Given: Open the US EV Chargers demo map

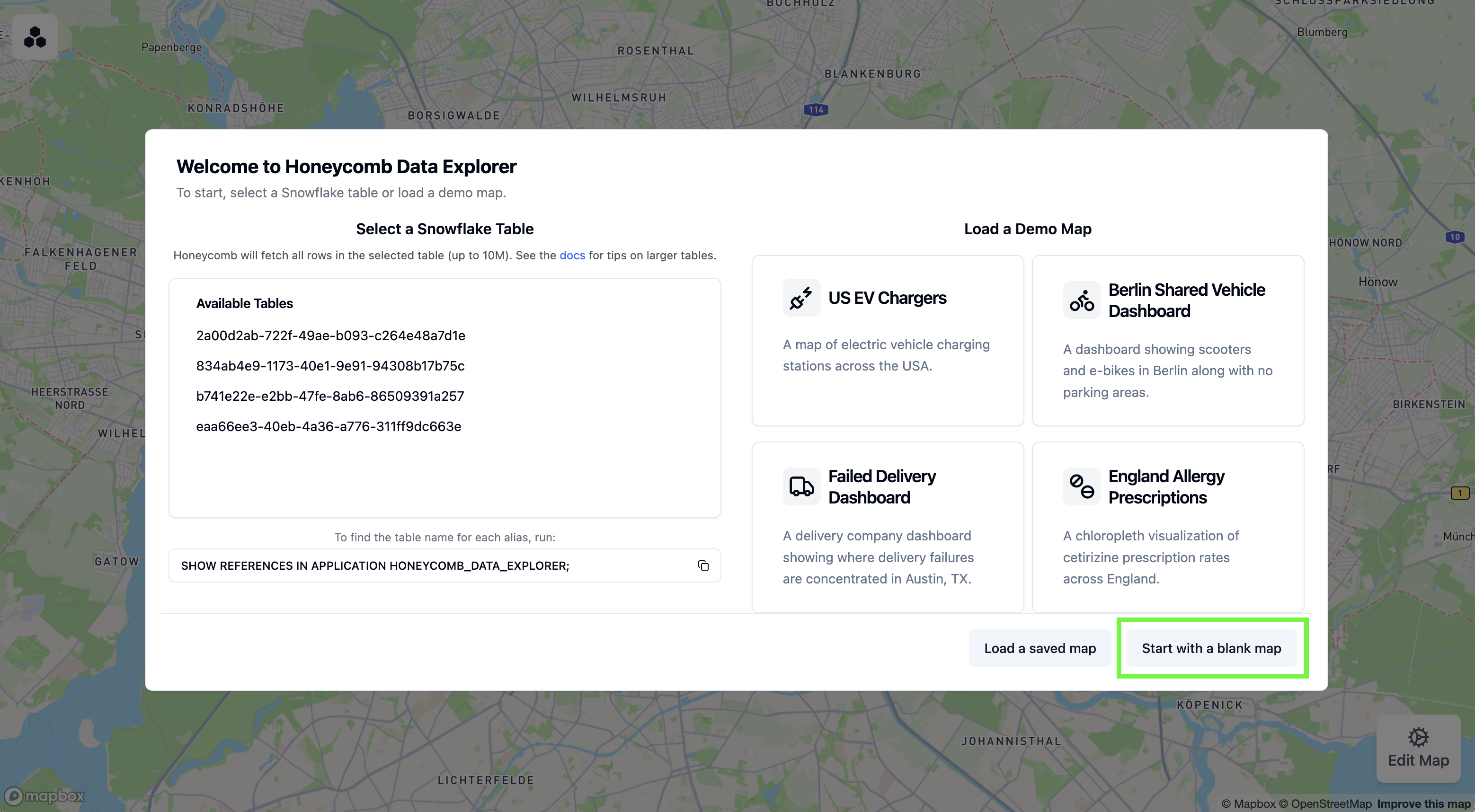Looking at the screenshot, I should (888, 341).
